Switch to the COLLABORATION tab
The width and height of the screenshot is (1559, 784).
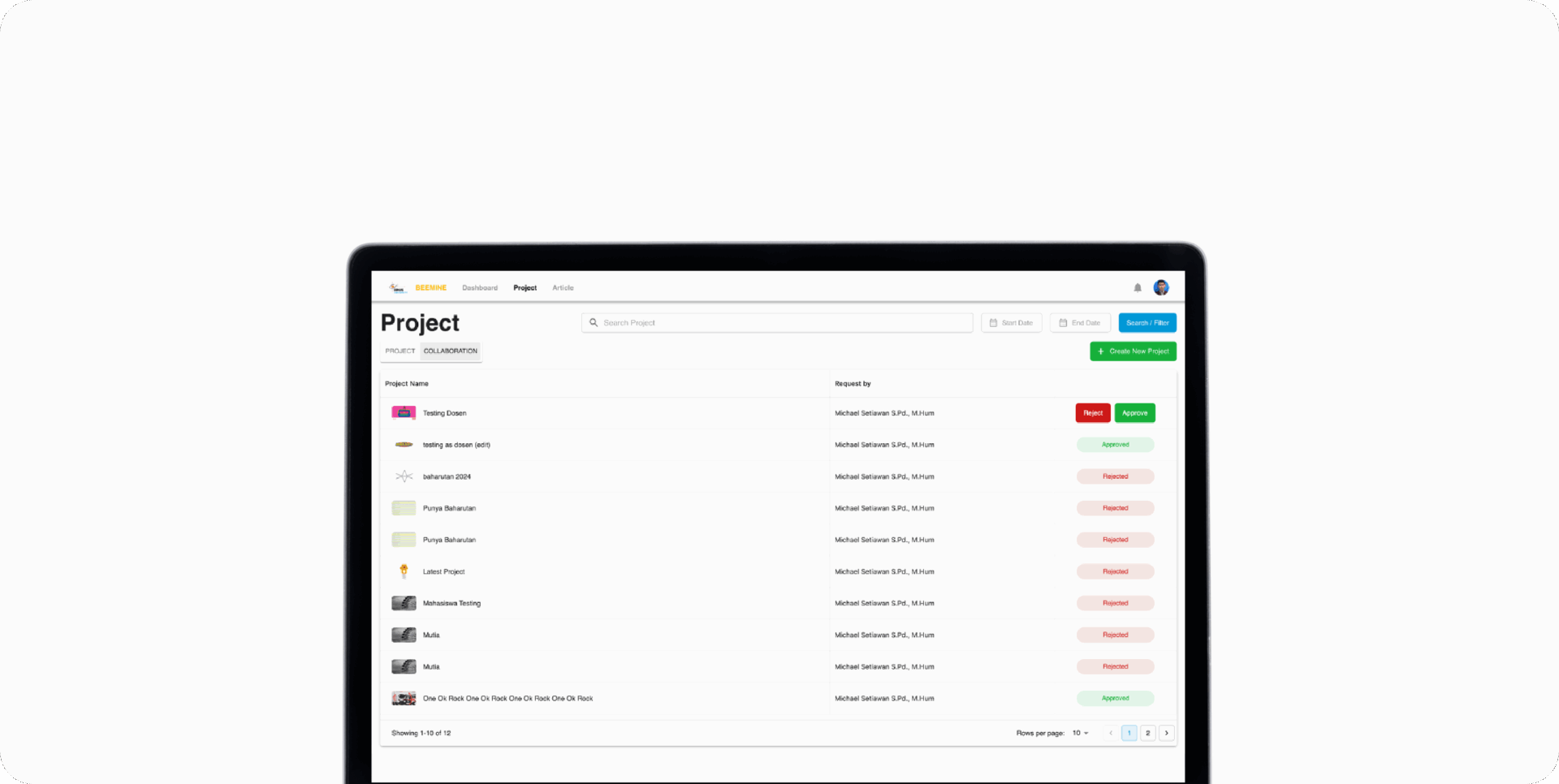pyautogui.click(x=451, y=351)
